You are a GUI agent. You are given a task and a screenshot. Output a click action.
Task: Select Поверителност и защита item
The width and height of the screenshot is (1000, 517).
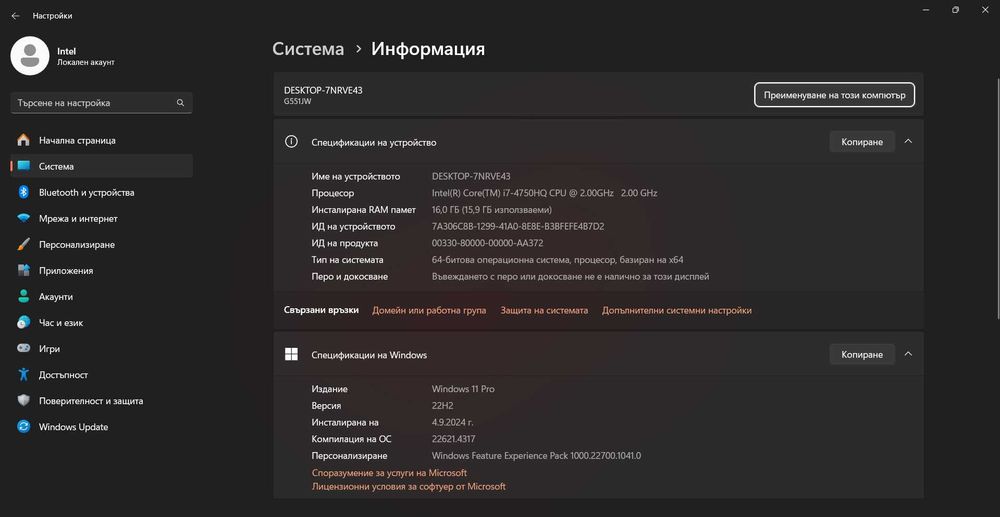[x=102, y=401]
